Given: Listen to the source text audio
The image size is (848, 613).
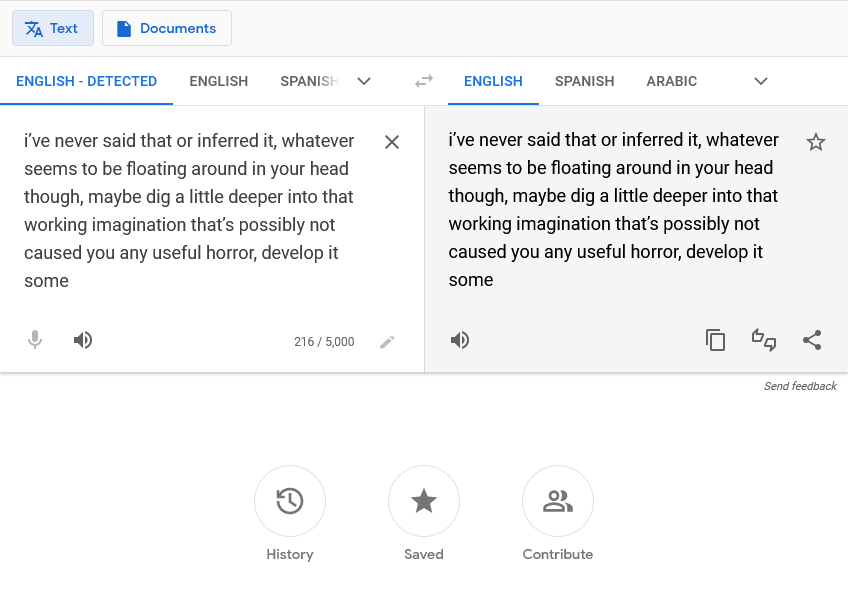Looking at the screenshot, I should pyautogui.click(x=83, y=340).
